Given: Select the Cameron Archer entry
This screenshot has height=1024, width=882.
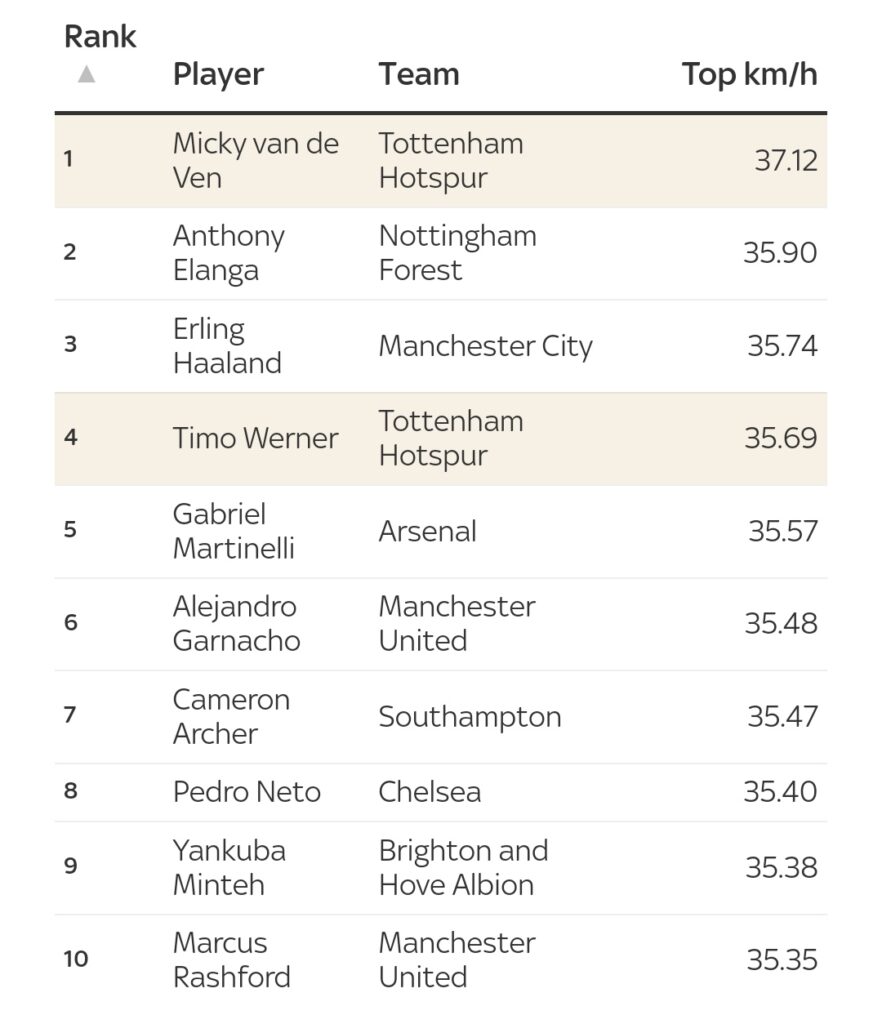Looking at the screenshot, I should tap(231, 716).
